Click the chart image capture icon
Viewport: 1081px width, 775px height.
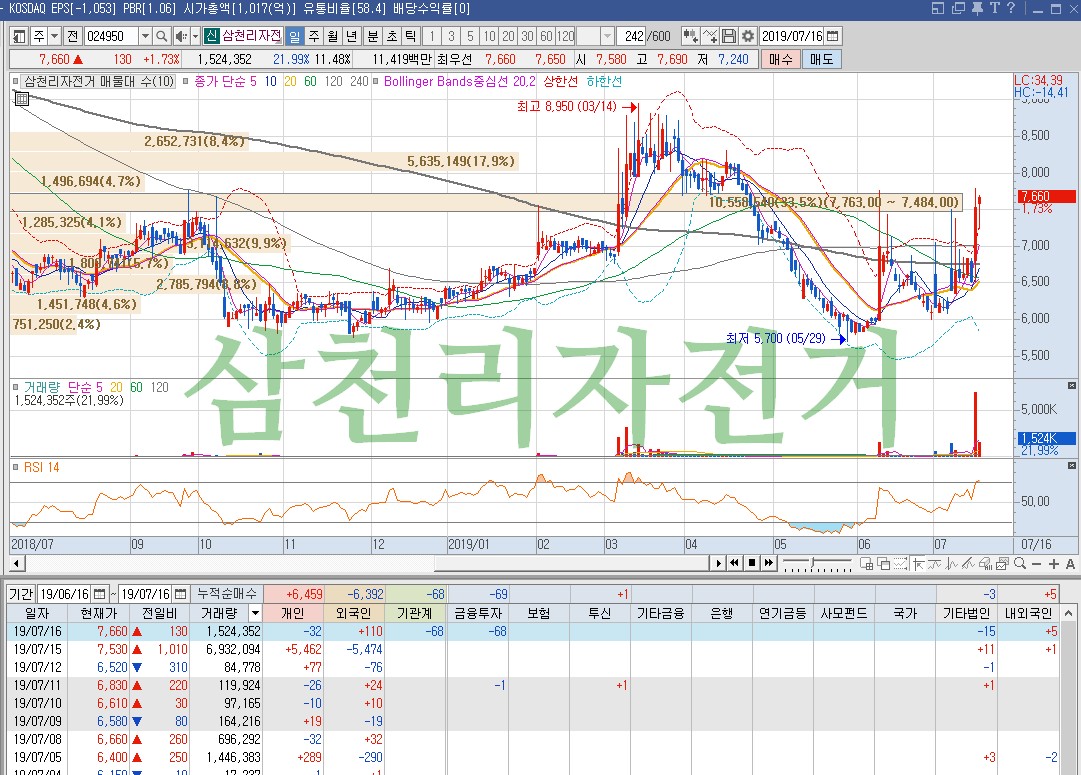click(x=1002, y=563)
